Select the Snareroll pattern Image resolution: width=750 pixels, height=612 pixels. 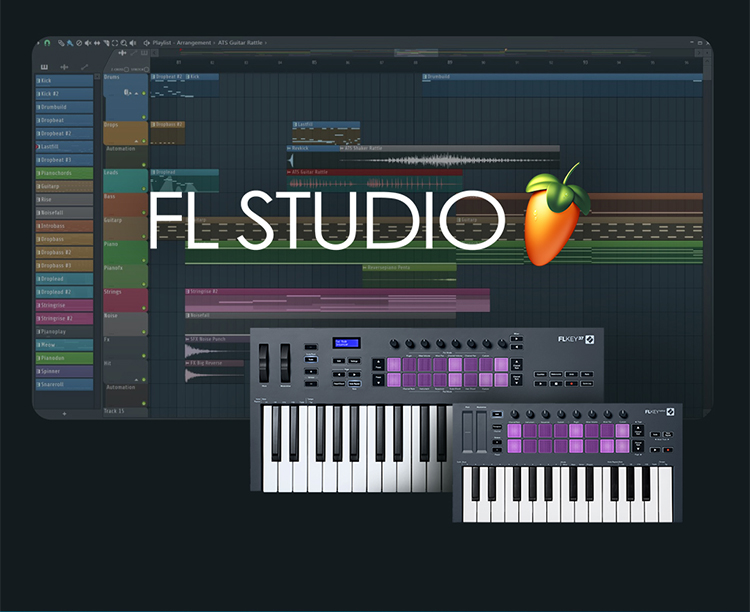point(64,385)
